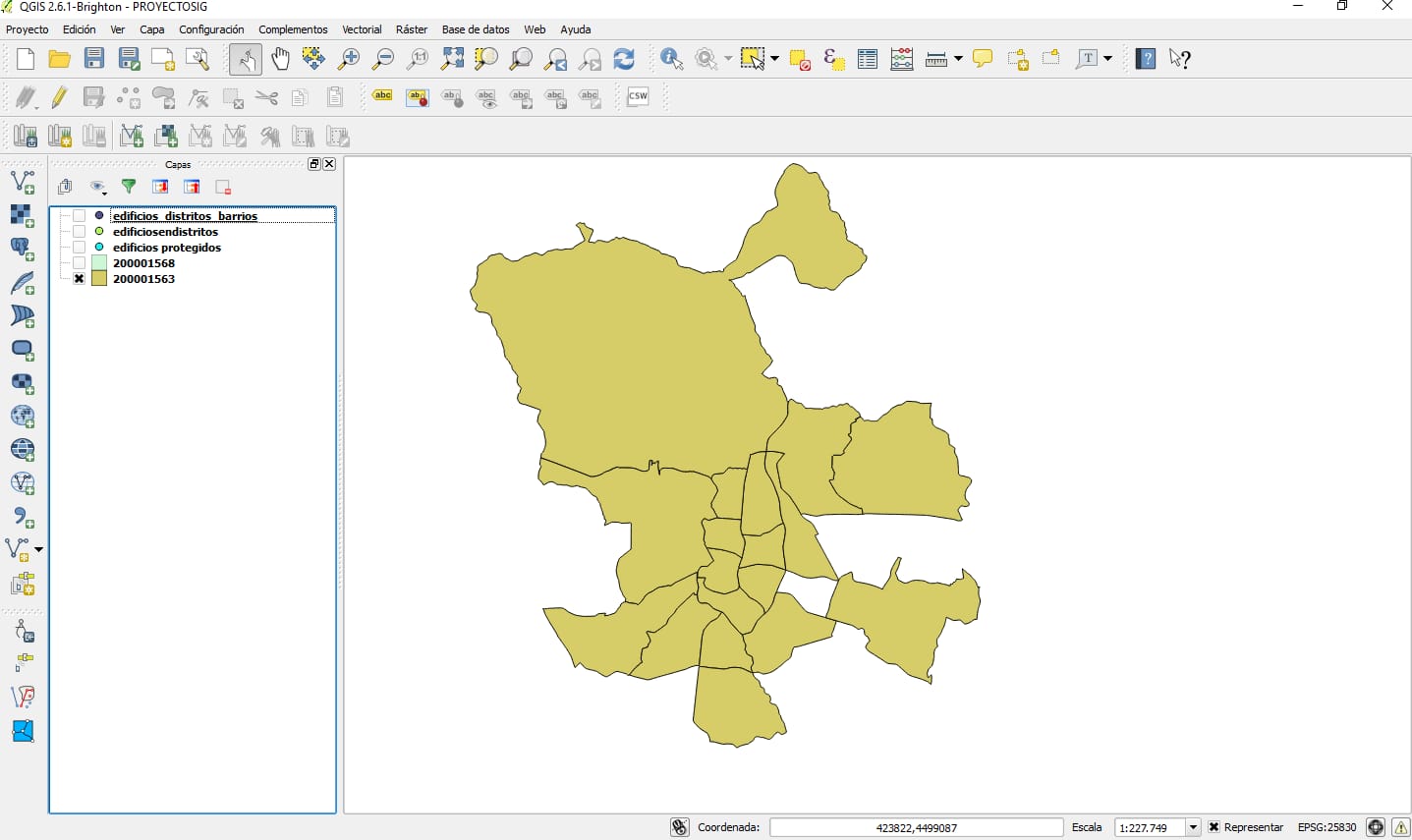The height and width of the screenshot is (840, 1412).
Task: Click the CSW catalog icon
Action: pos(638,96)
